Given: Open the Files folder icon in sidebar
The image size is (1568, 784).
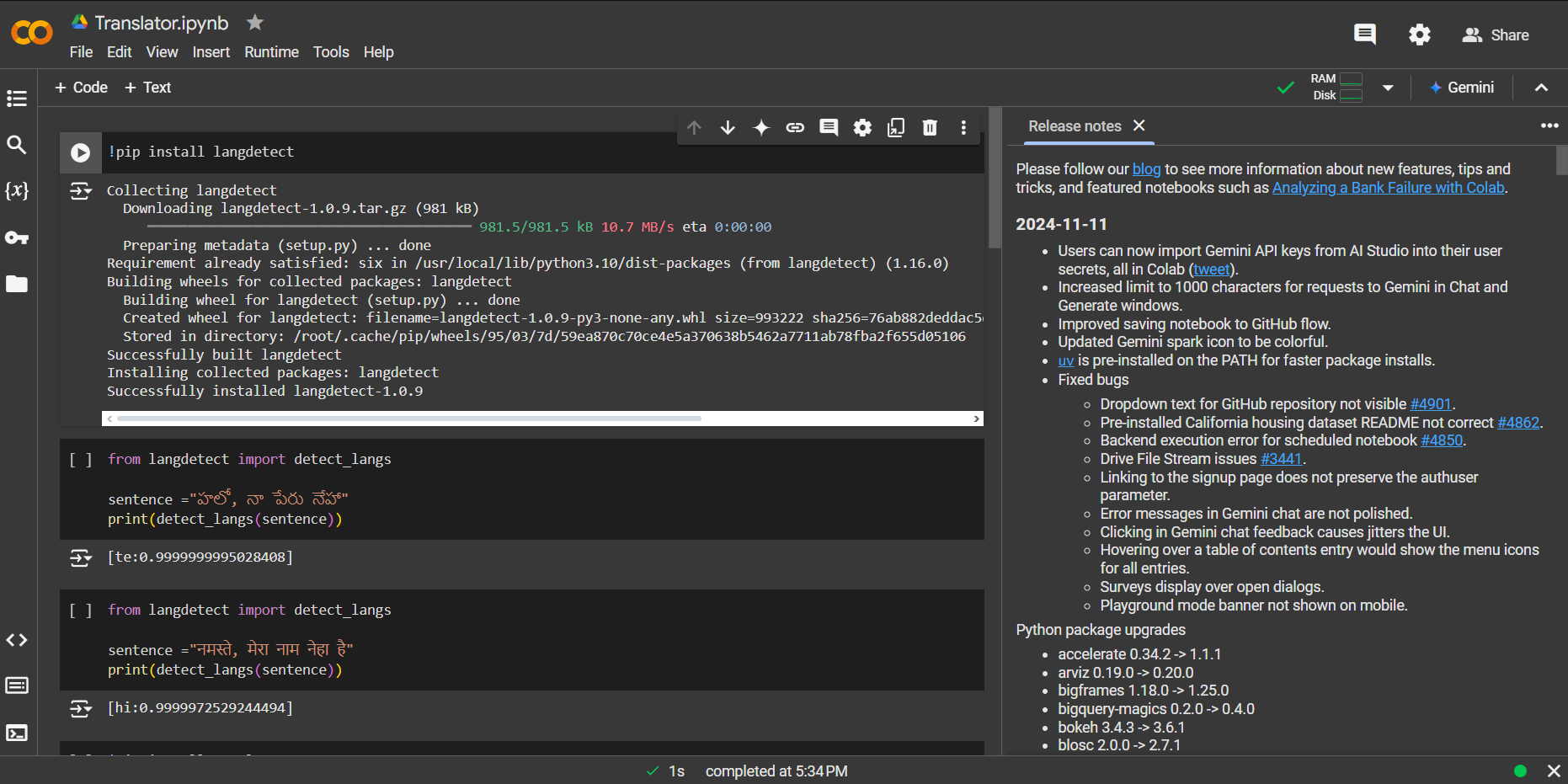Looking at the screenshot, I should [x=17, y=284].
